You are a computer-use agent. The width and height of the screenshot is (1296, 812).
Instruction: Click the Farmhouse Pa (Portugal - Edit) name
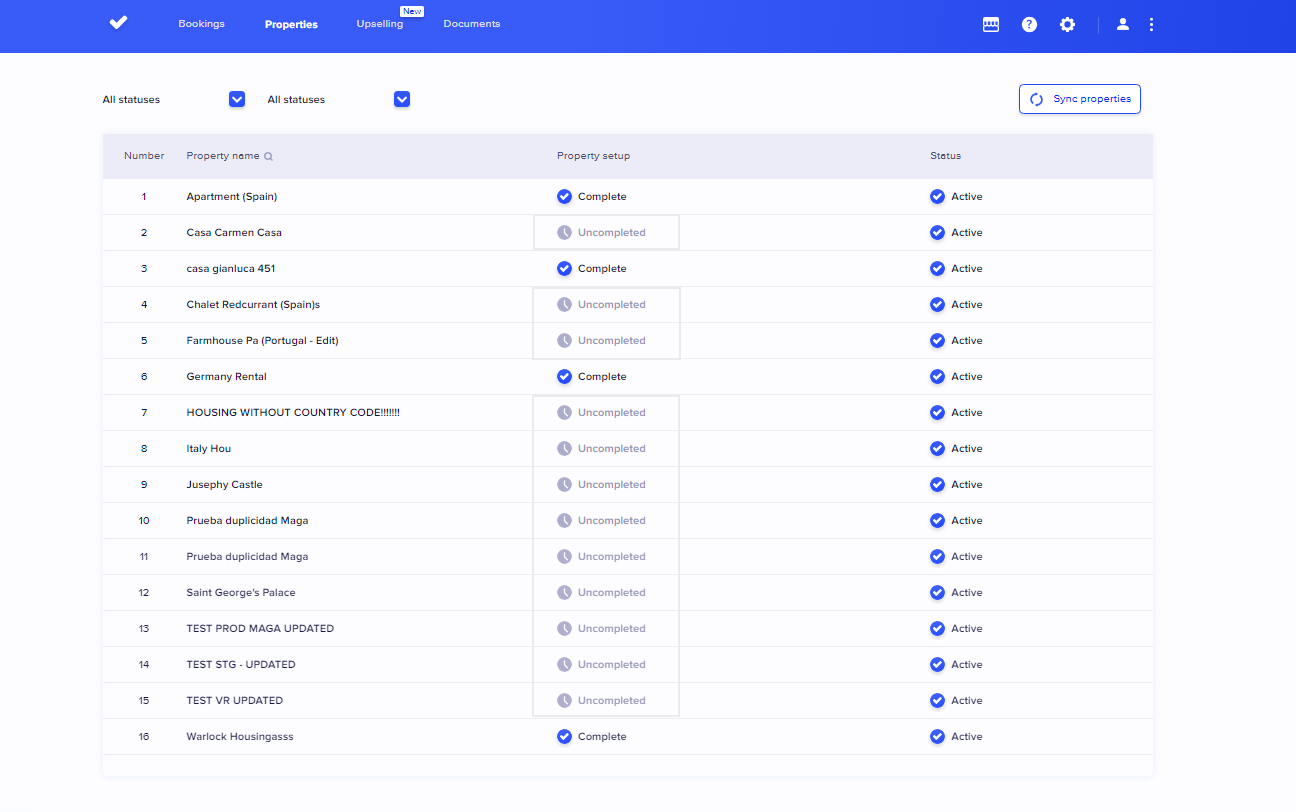click(x=262, y=341)
